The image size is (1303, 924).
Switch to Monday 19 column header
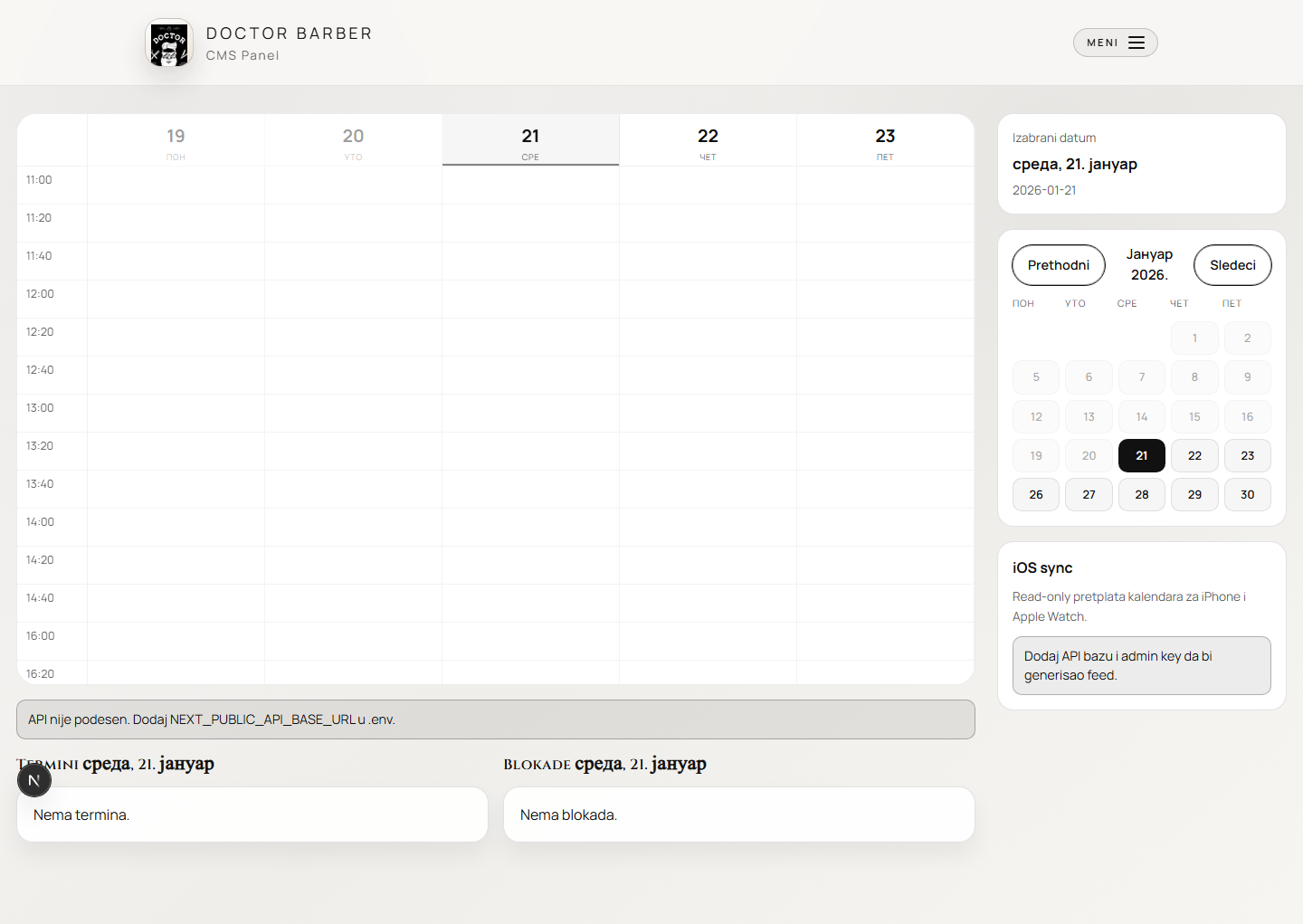coord(176,140)
